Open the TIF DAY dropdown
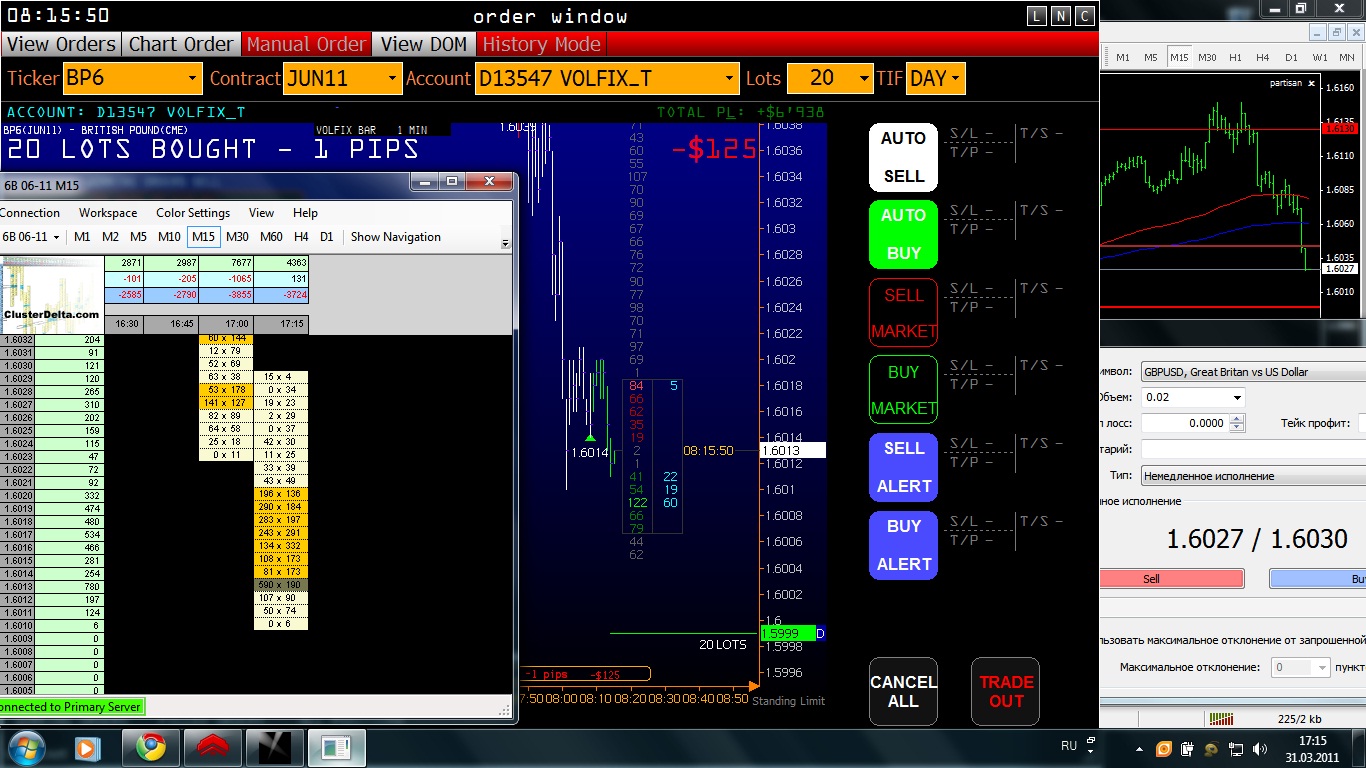Screen dimensions: 1366x768 click(955, 78)
